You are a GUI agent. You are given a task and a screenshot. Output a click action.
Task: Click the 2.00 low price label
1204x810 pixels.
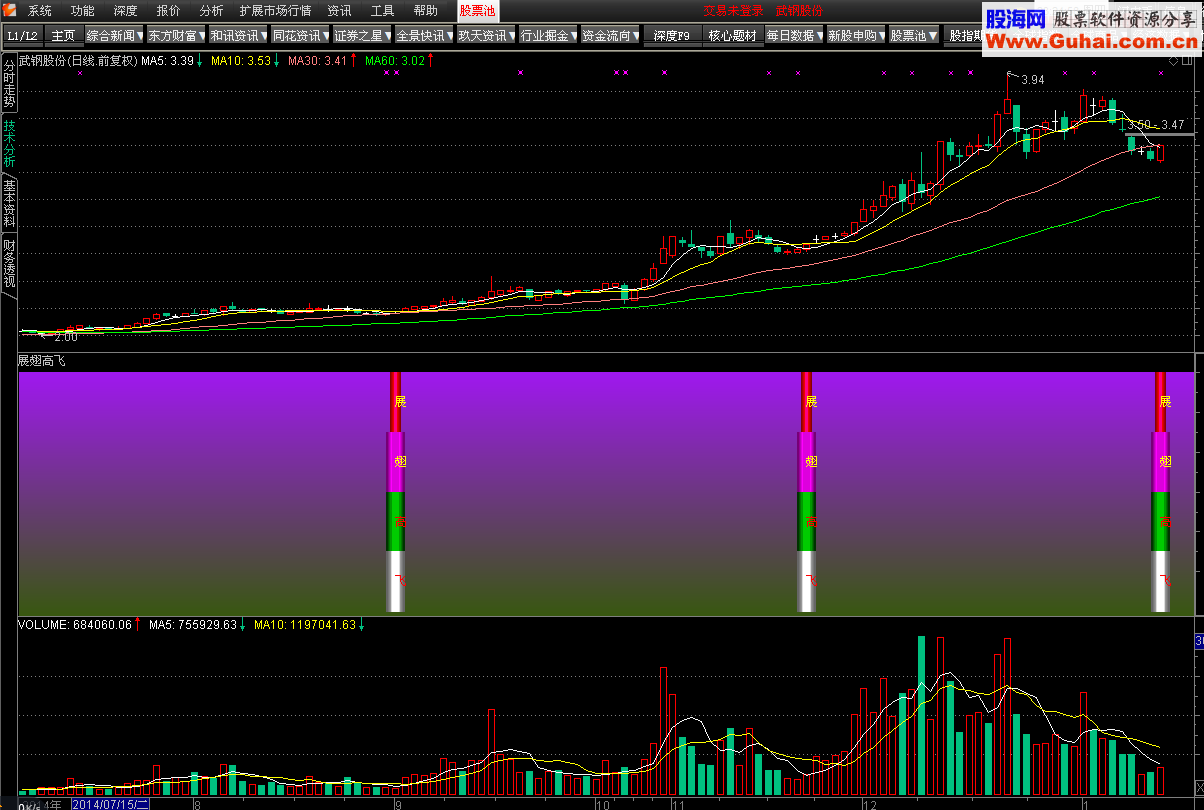[x=66, y=338]
